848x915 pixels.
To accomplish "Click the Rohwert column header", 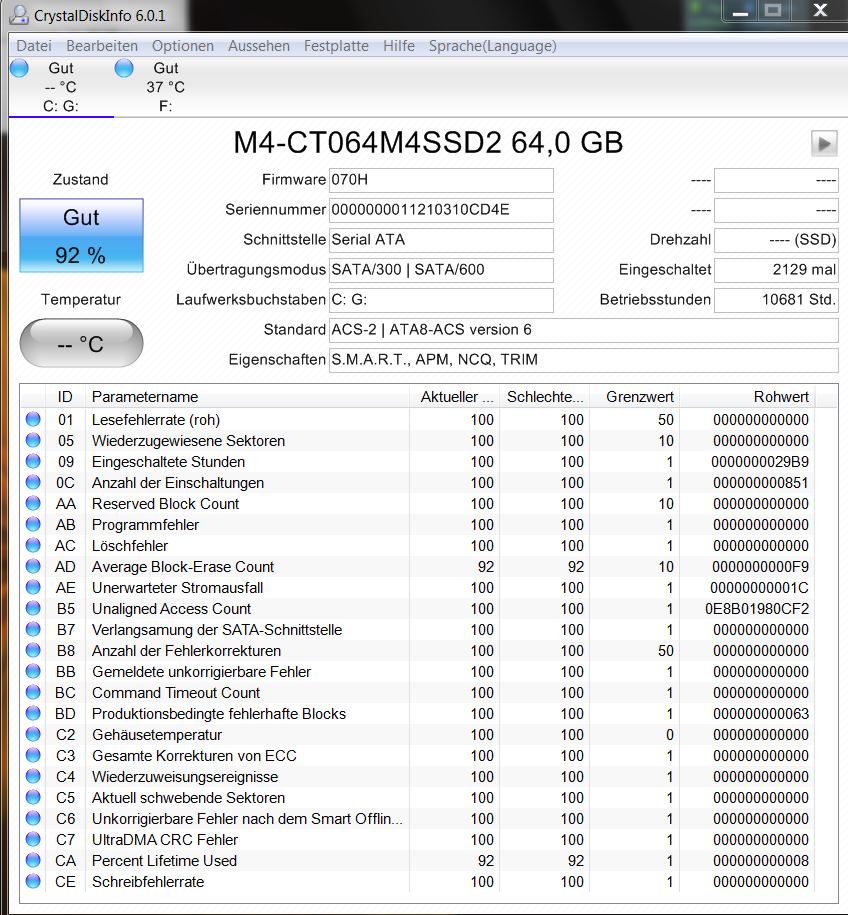I will pos(748,397).
